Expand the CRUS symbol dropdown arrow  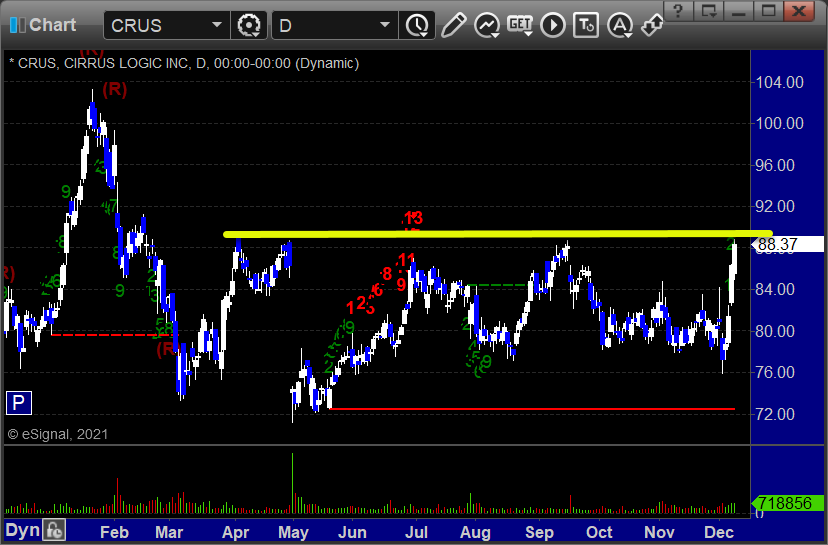coord(217,25)
